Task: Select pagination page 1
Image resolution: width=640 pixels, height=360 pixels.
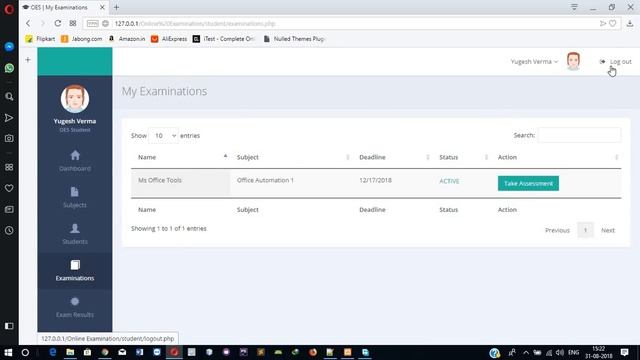Action: click(585, 230)
